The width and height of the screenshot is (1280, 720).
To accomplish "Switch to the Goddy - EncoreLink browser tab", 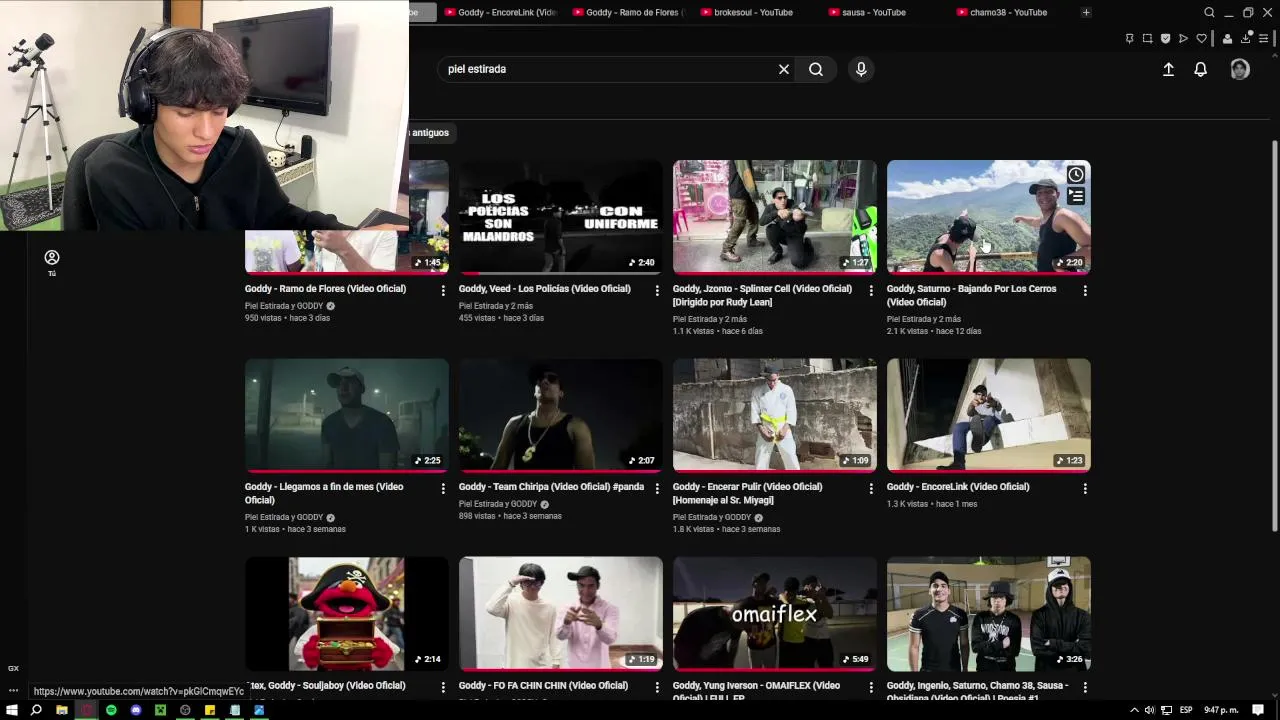I will pos(499,12).
